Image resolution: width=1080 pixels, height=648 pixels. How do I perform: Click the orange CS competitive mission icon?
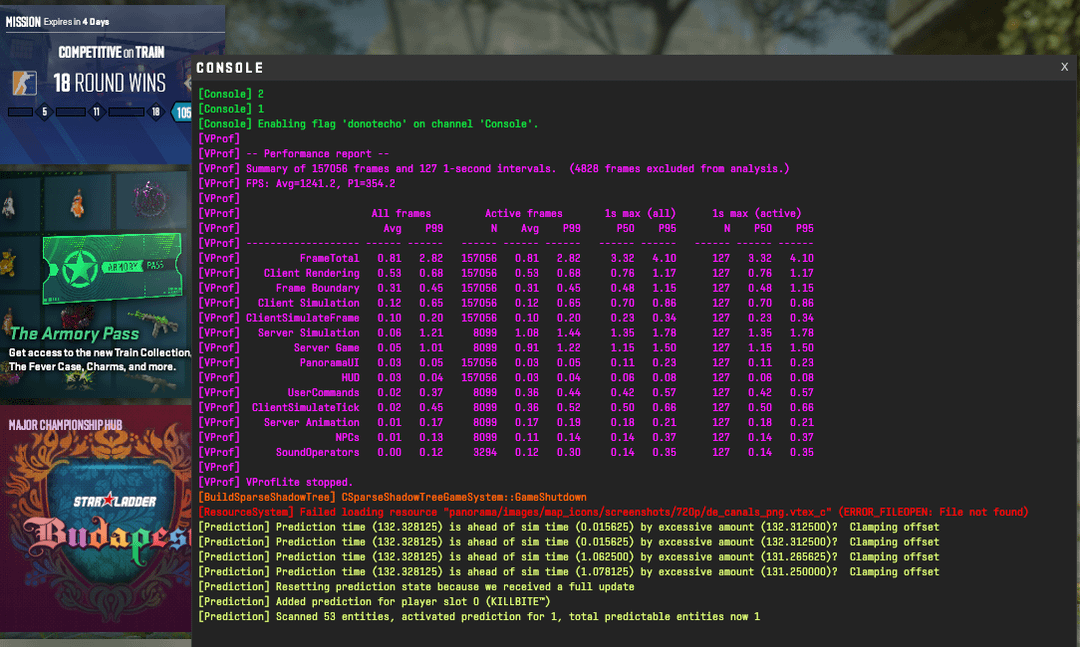[24, 83]
